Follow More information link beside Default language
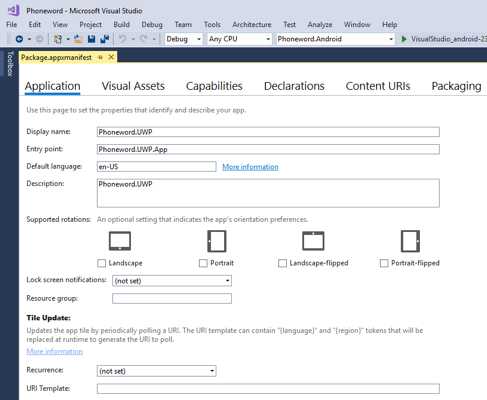Viewport: 487px width, 400px height. tap(250, 167)
